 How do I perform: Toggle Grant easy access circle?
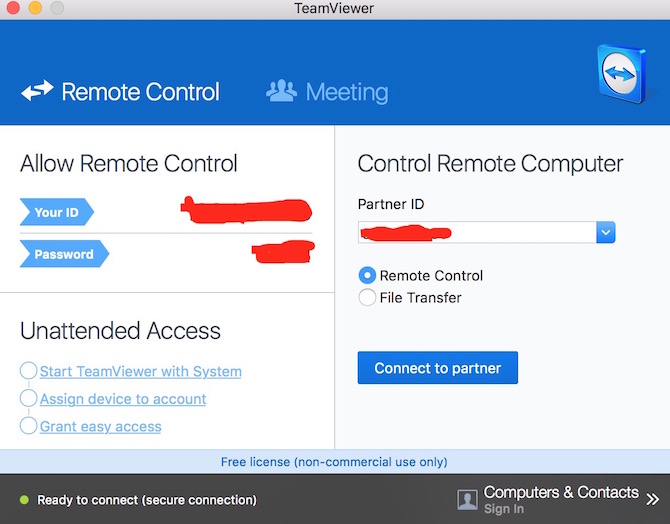[x=29, y=426]
